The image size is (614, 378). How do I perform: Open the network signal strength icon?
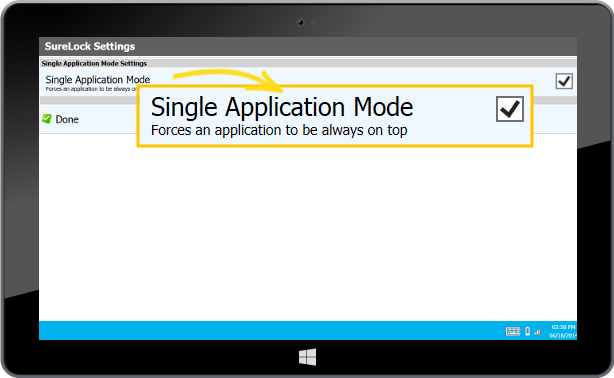click(537, 332)
